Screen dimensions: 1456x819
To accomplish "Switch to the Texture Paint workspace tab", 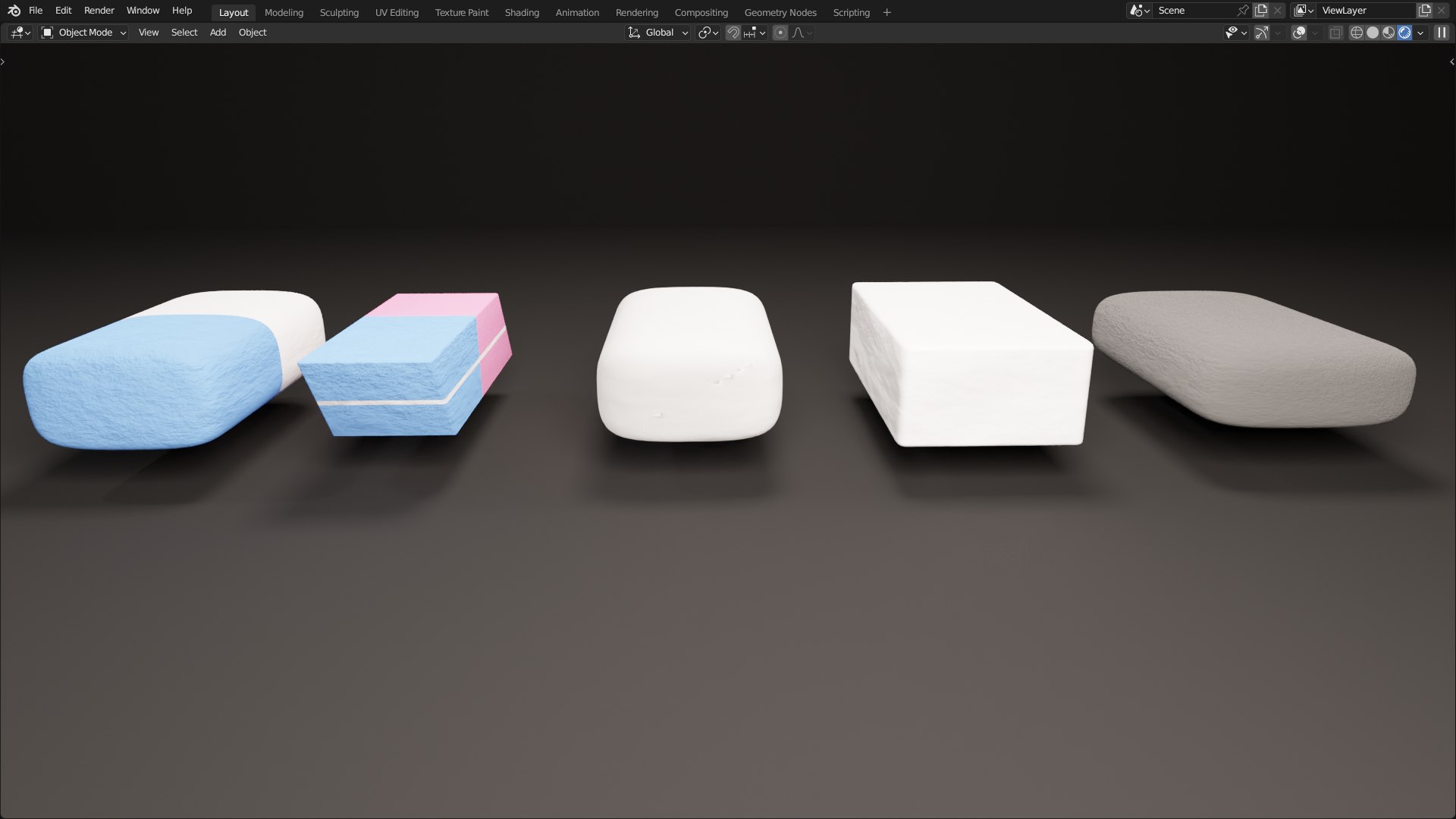I will (x=462, y=12).
